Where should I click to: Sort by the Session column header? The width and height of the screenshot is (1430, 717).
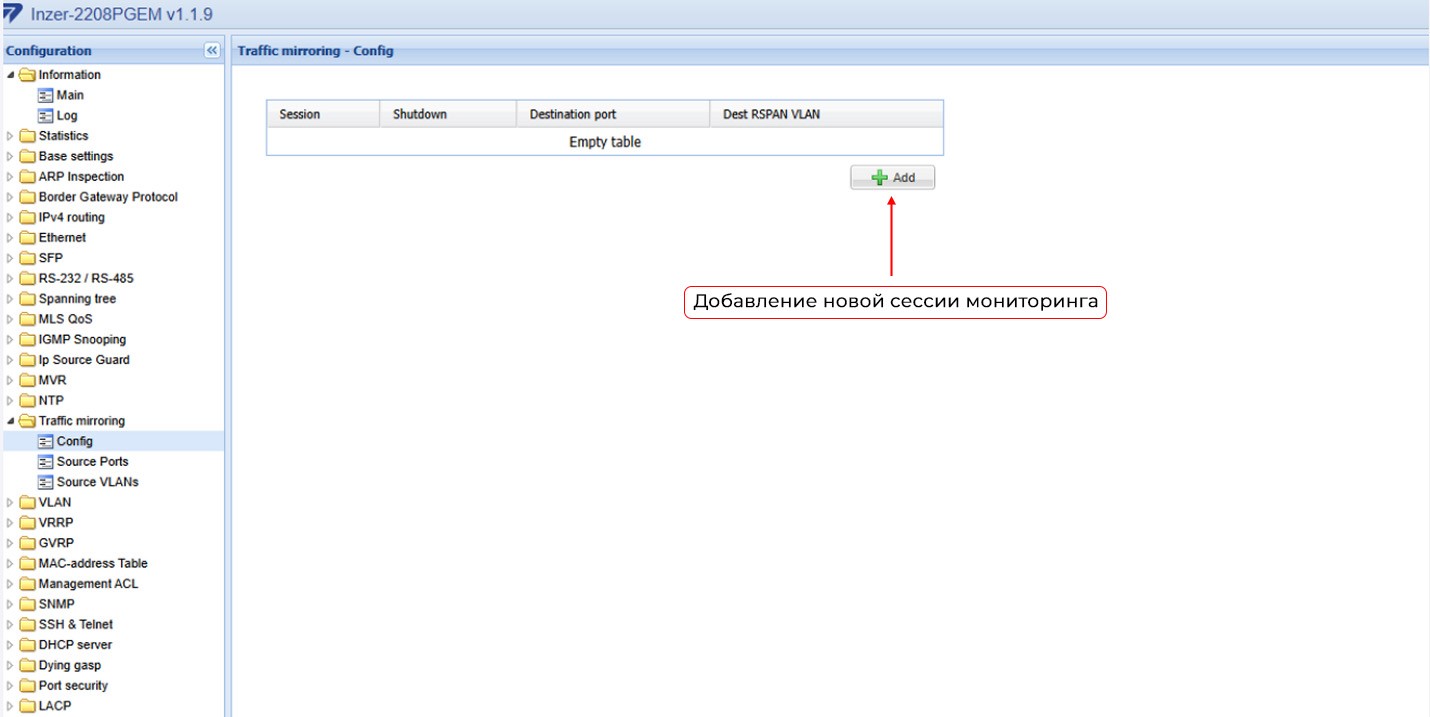click(x=300, y=114)
